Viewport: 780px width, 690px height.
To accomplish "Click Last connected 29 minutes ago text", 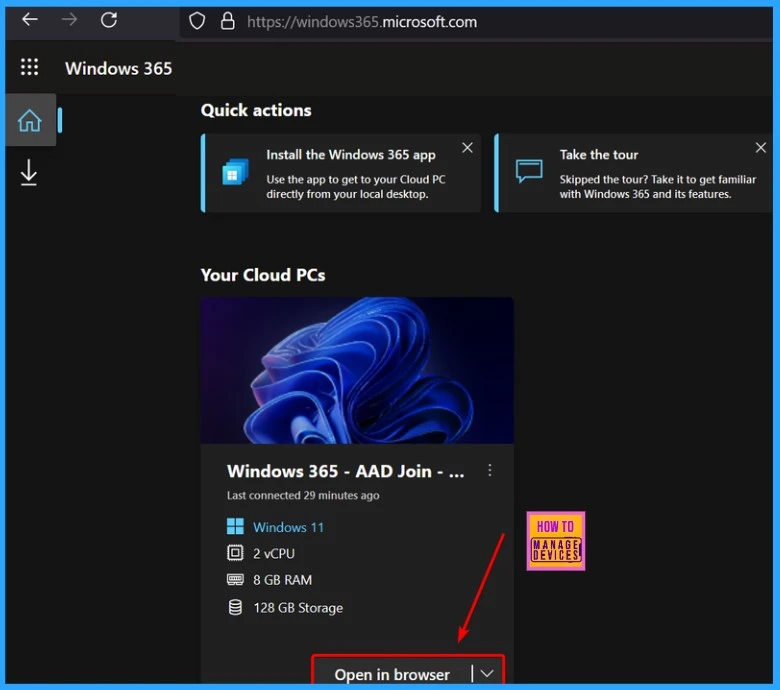I will point(303,495).
